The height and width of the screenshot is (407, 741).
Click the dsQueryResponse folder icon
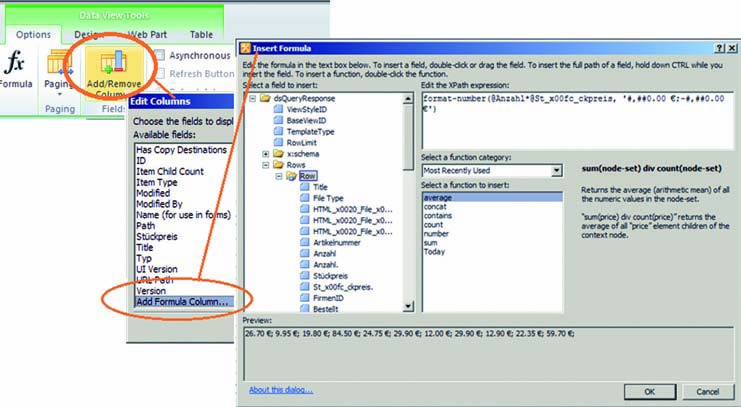[x=265, y=98]
